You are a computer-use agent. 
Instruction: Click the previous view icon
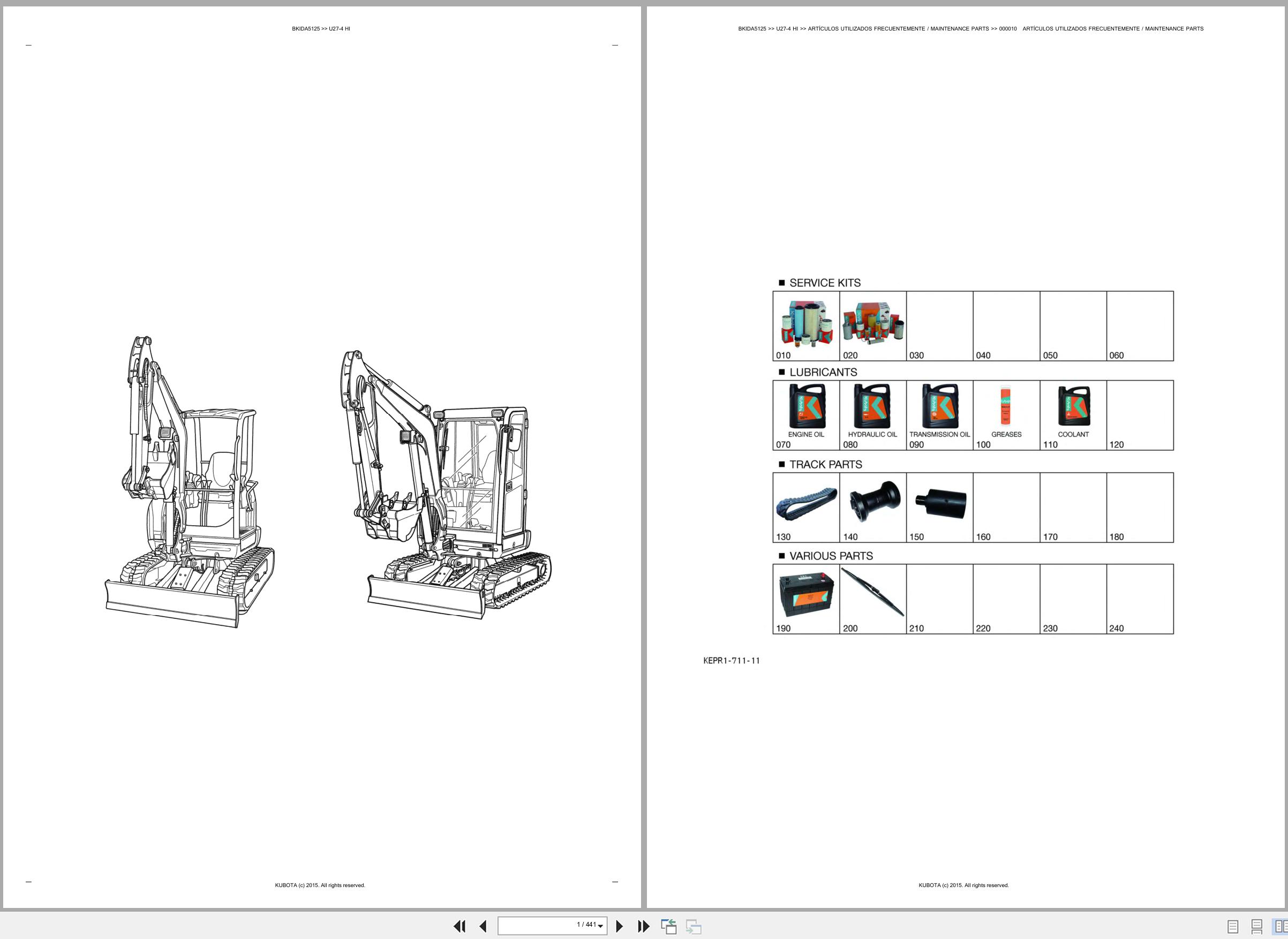669,926
